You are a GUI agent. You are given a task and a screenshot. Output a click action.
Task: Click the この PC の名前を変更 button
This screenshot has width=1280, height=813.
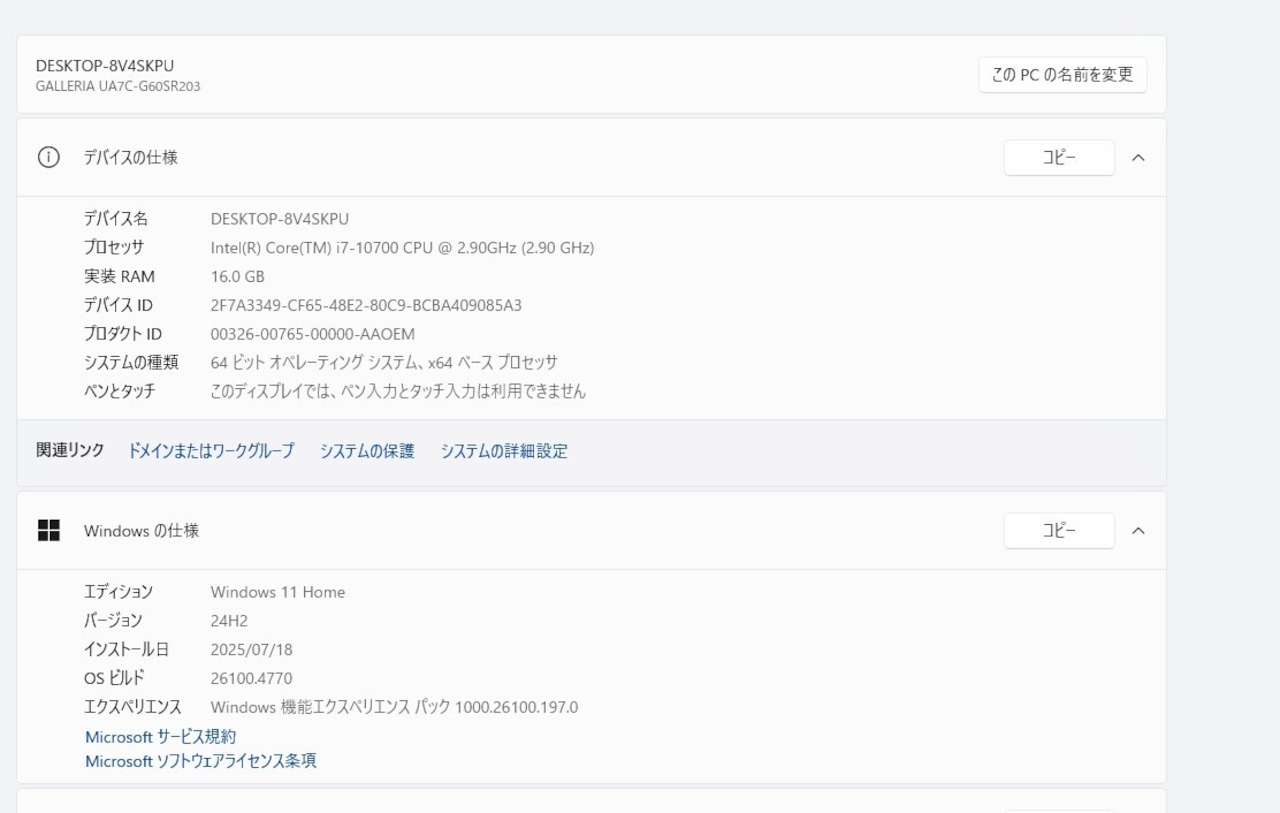click(x=1062, y=75)
